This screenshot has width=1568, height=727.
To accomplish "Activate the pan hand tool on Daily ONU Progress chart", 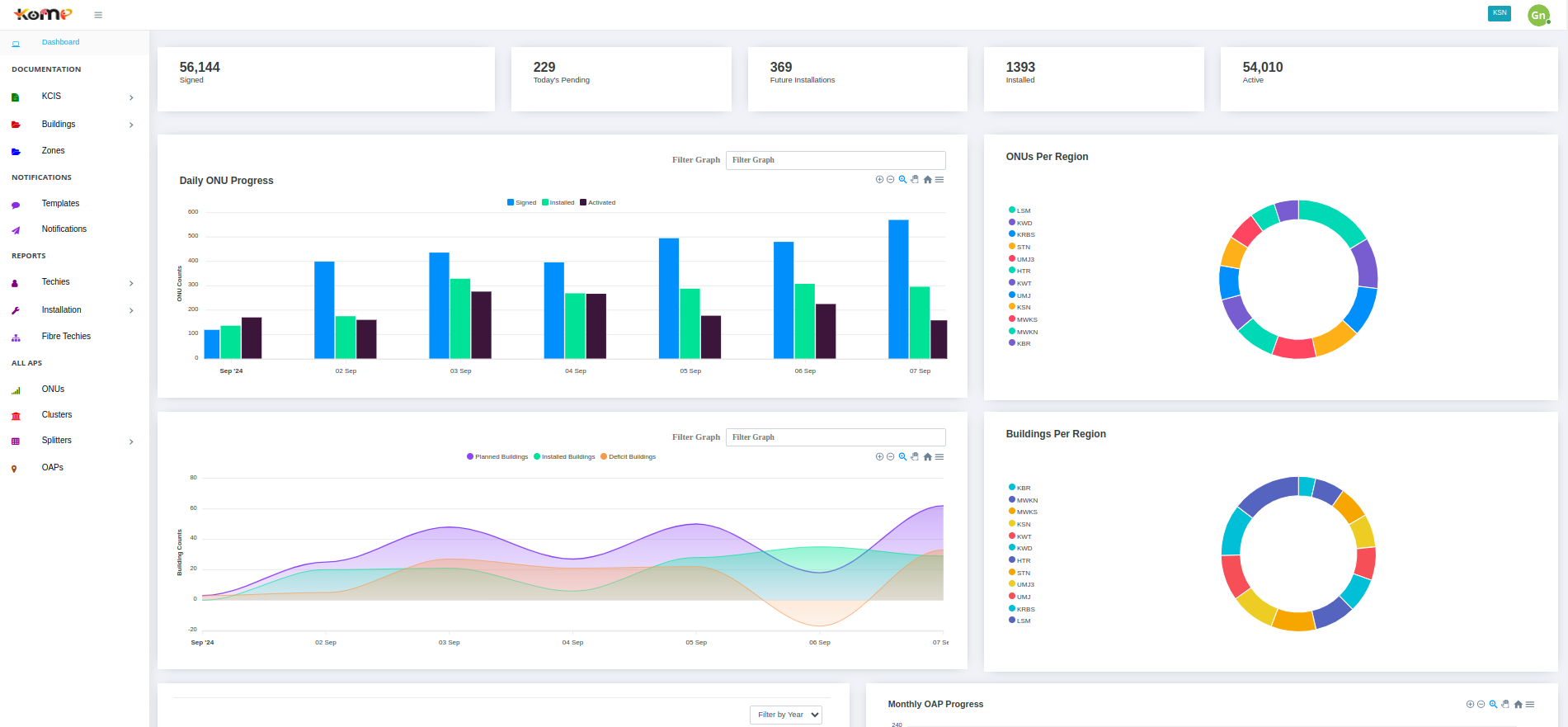I will [915, 179].
